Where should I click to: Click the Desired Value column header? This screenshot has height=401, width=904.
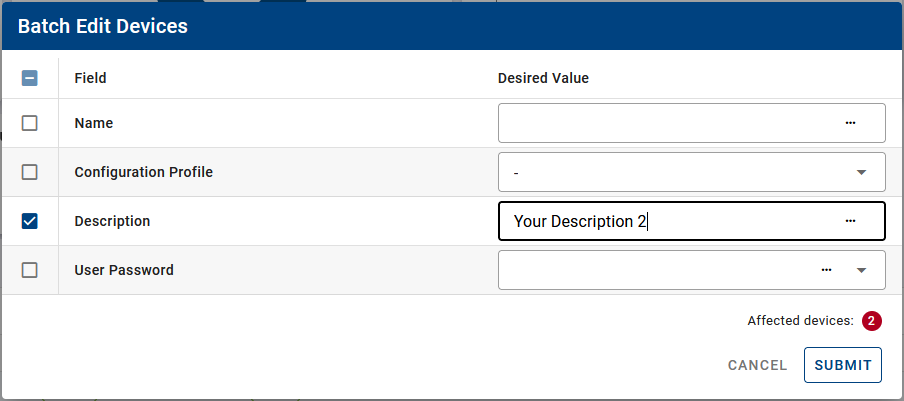[x=543, y=78]
